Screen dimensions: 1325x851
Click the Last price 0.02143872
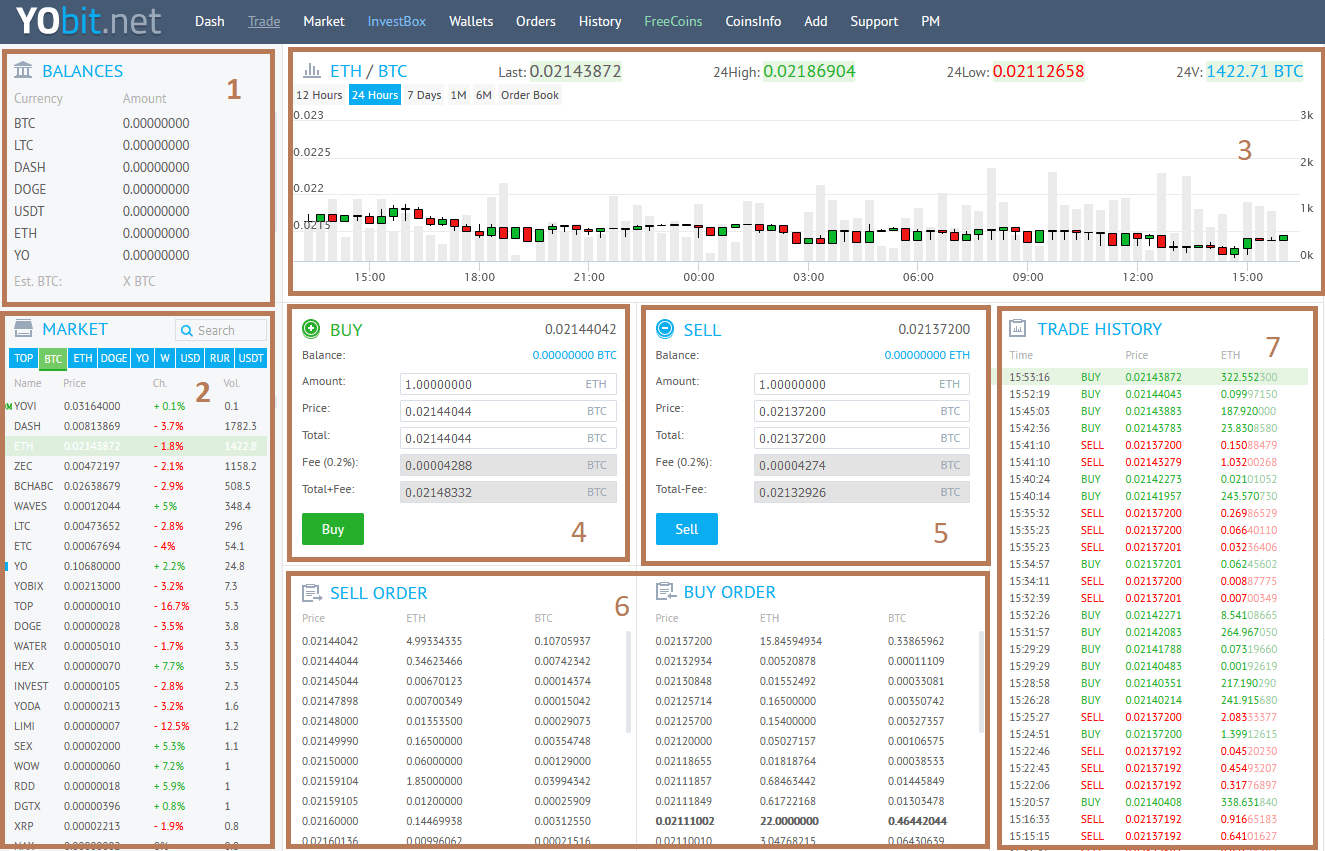[x=575, y=71]
